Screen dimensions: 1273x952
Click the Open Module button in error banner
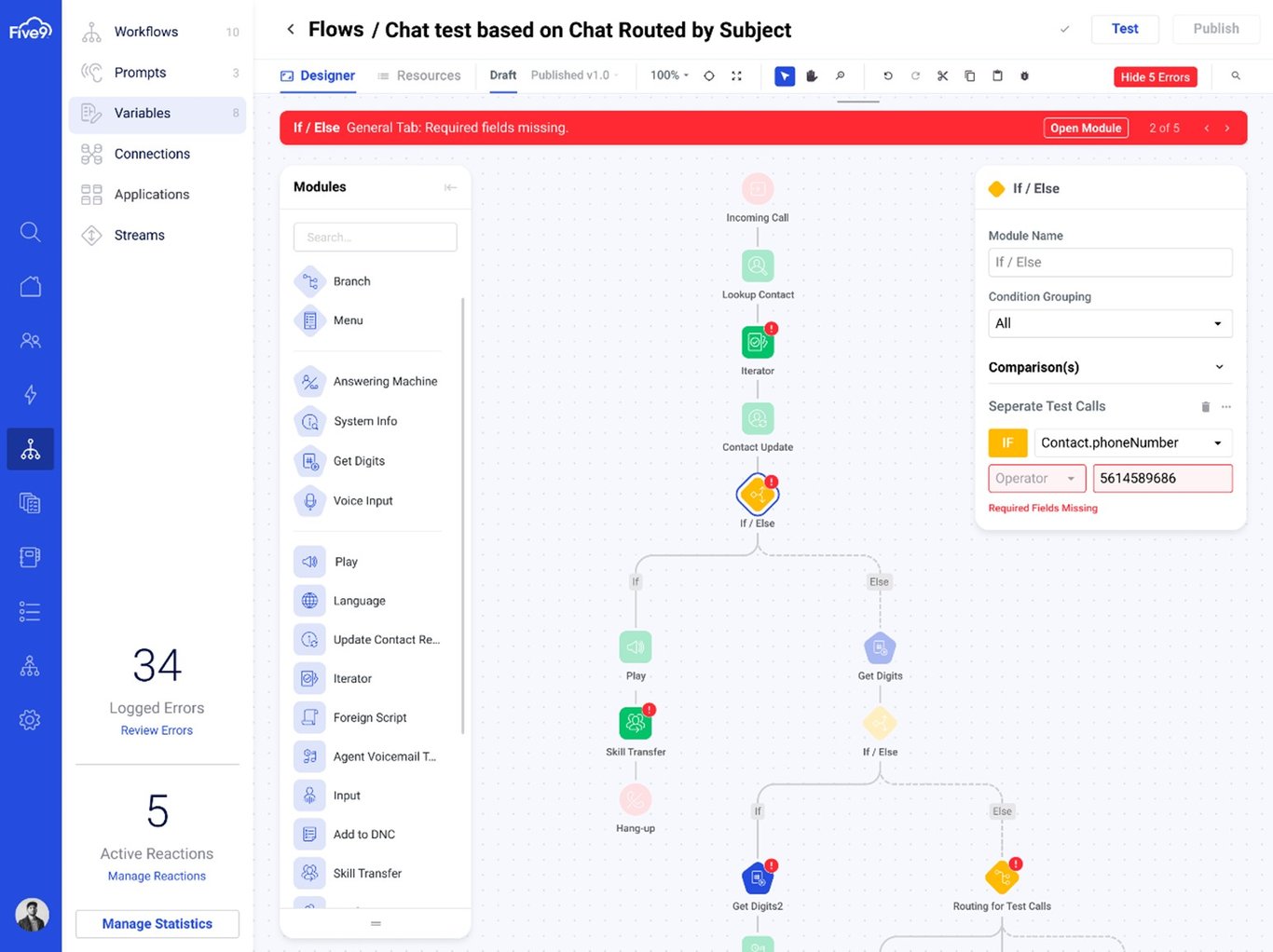click(1086, 128)
